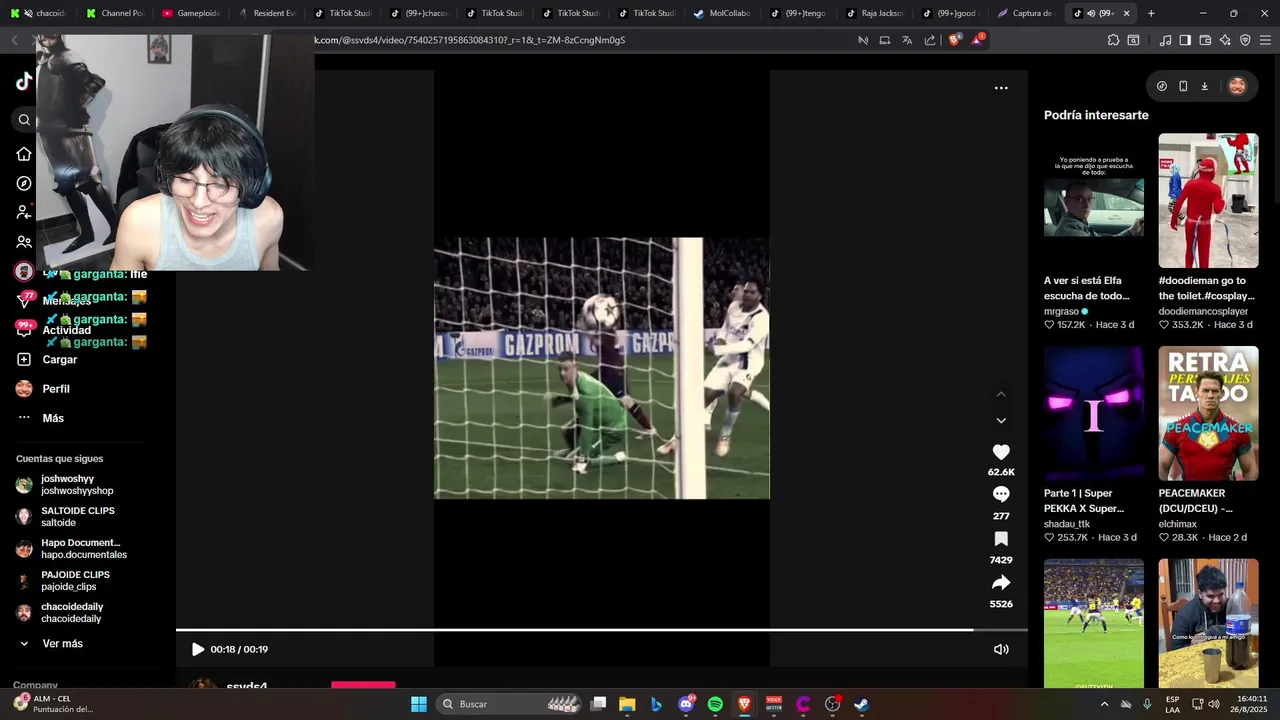
Task: Show hidden system tray icons chevron
Action: point(1104,704)
